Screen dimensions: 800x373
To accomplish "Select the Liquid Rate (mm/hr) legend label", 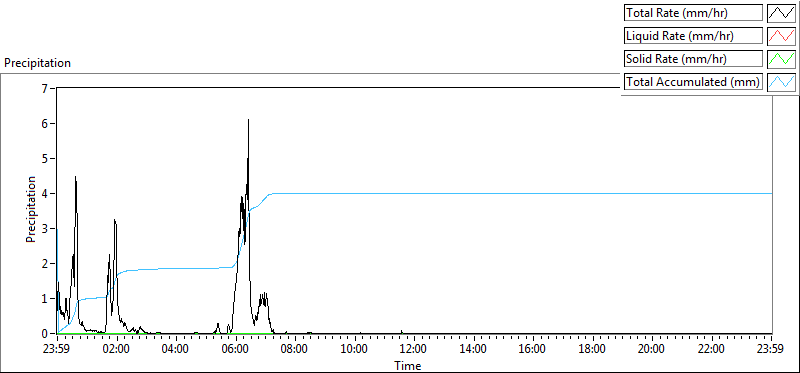I will click(693, 36).
